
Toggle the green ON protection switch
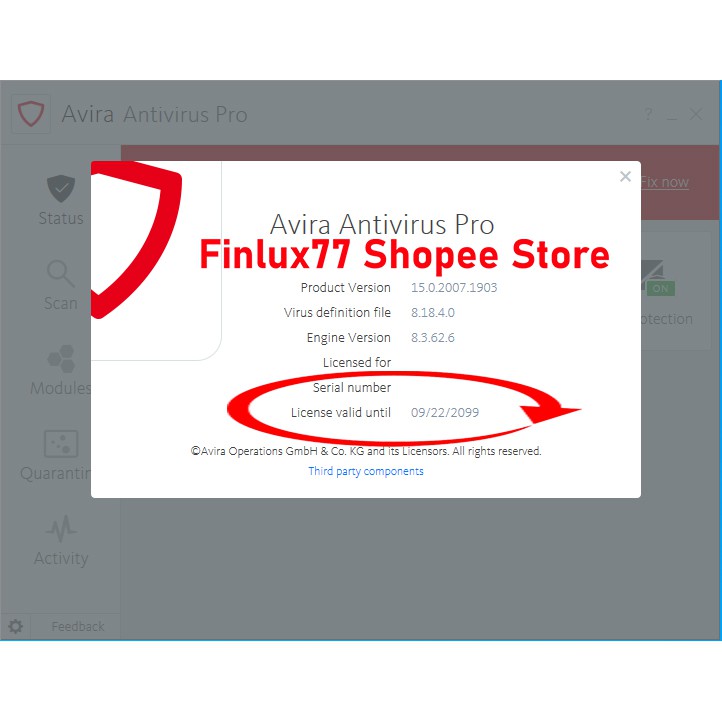(661, 289)
